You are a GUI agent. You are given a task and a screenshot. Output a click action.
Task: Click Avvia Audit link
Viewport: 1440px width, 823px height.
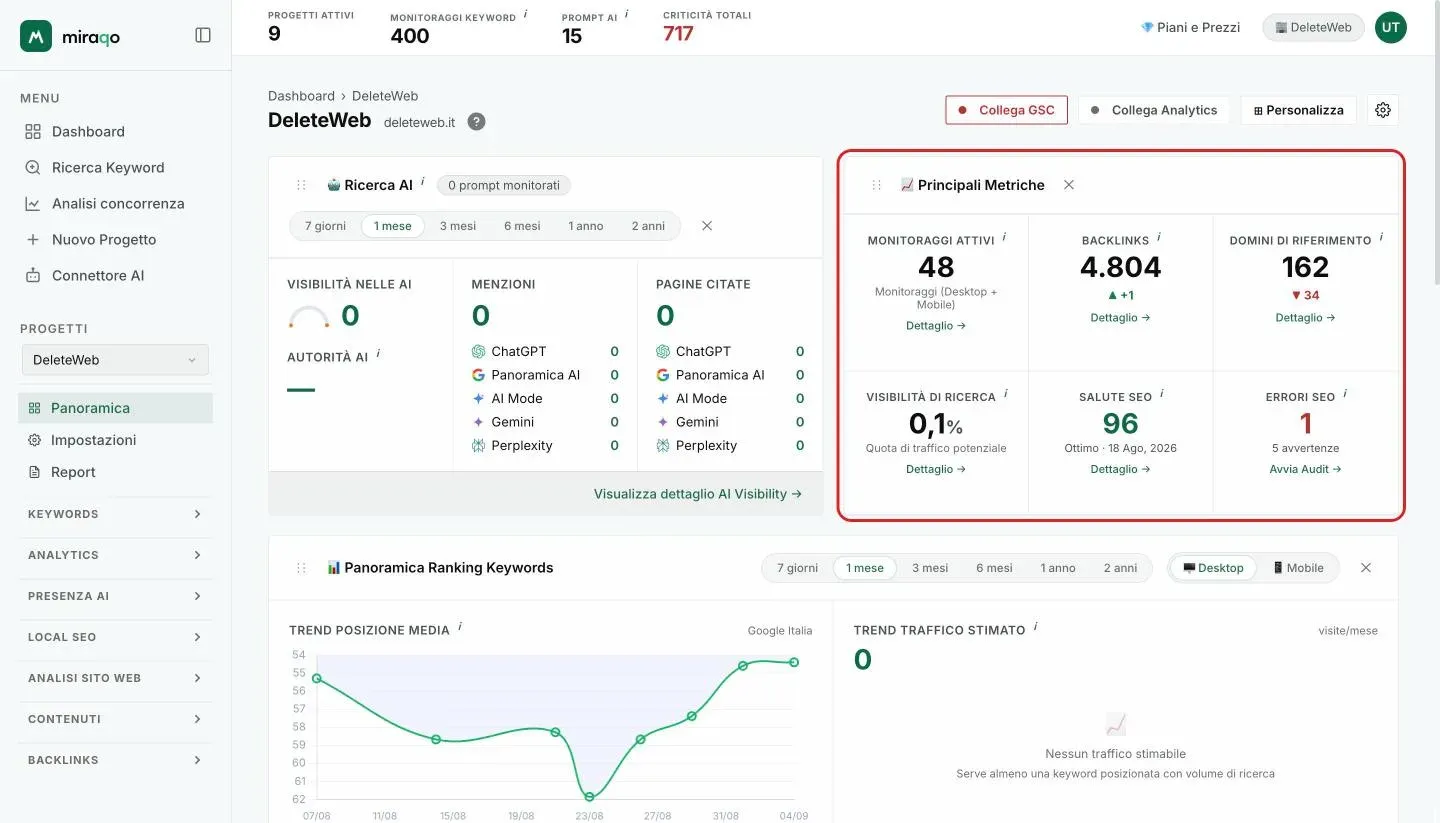click(1305, 469)
